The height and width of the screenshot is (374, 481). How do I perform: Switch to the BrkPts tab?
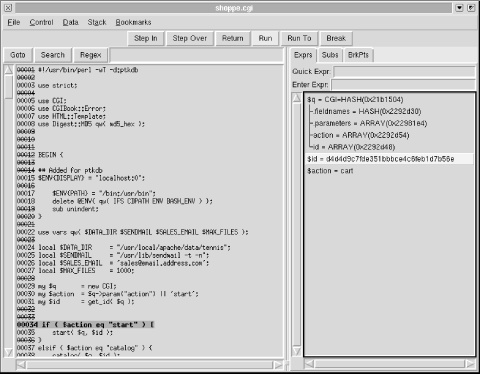(x=358, y=55)
